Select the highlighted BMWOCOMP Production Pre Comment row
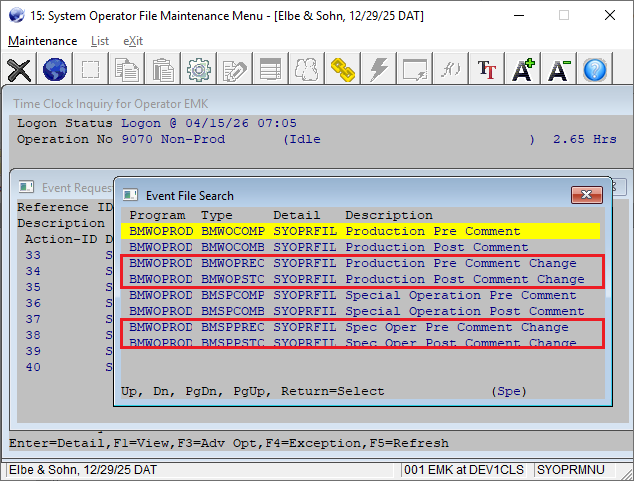 point(361,231)
